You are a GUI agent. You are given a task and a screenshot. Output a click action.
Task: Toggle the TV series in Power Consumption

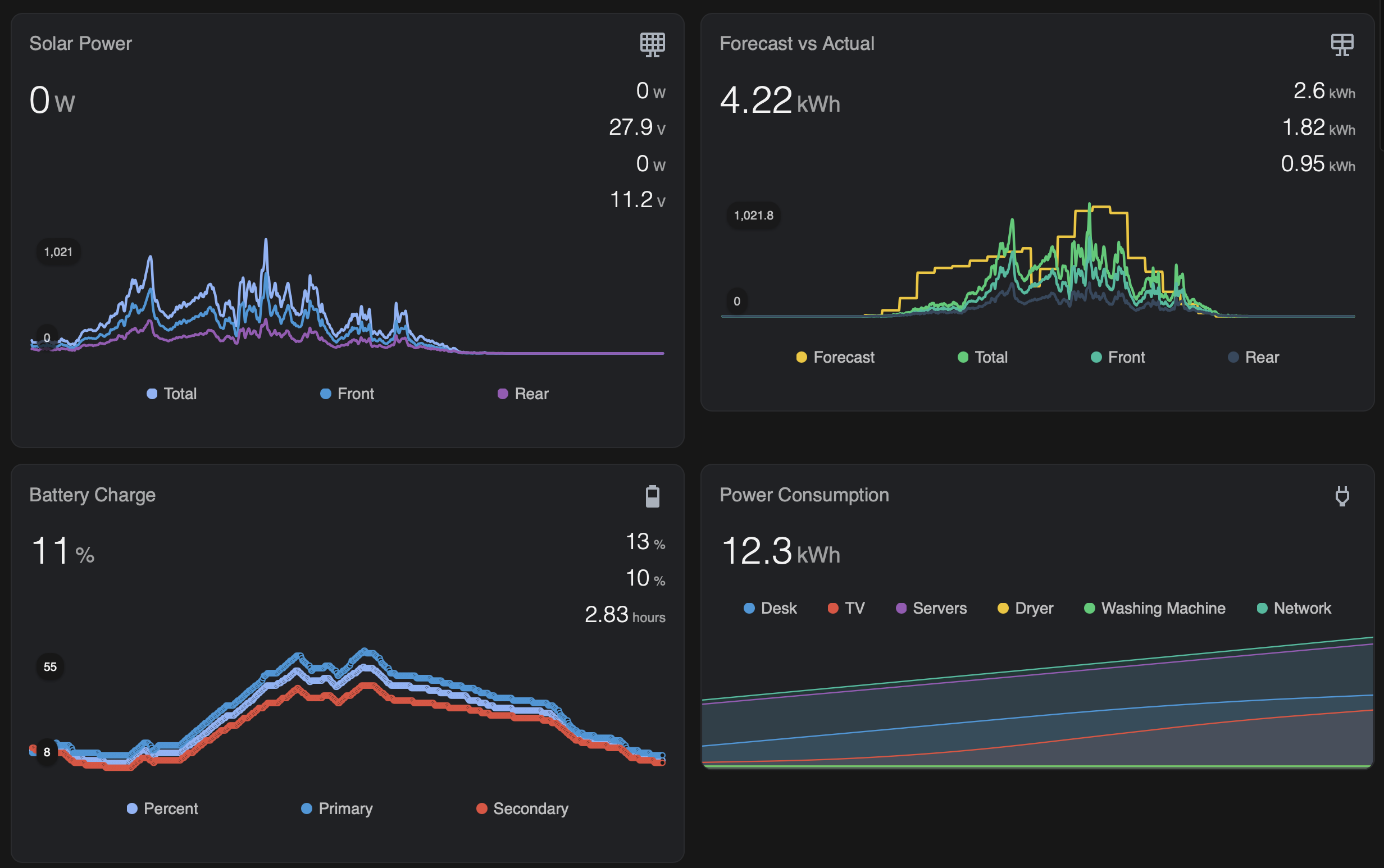(x=846, y=608)
